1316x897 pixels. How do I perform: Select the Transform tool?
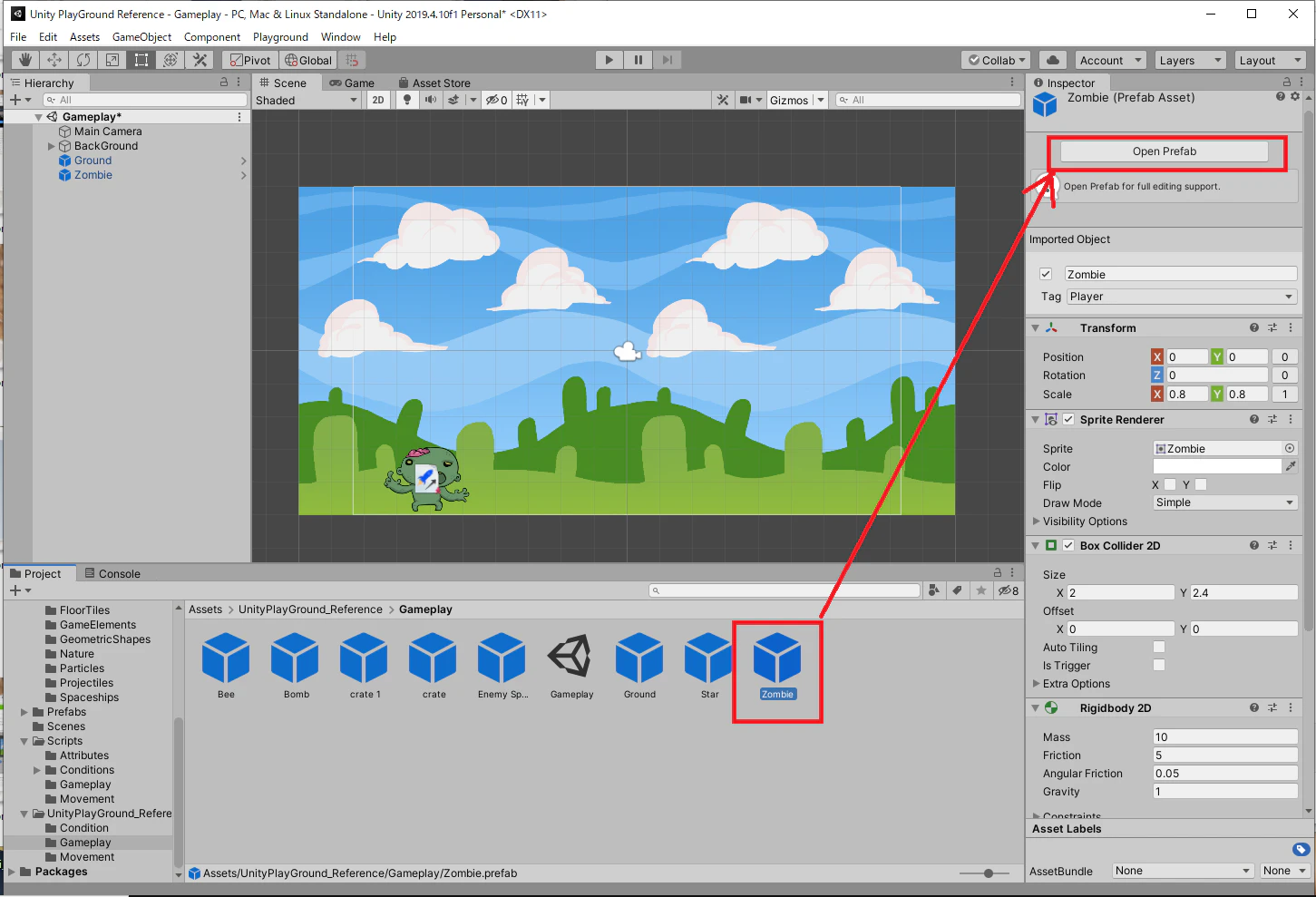[171, 60]
